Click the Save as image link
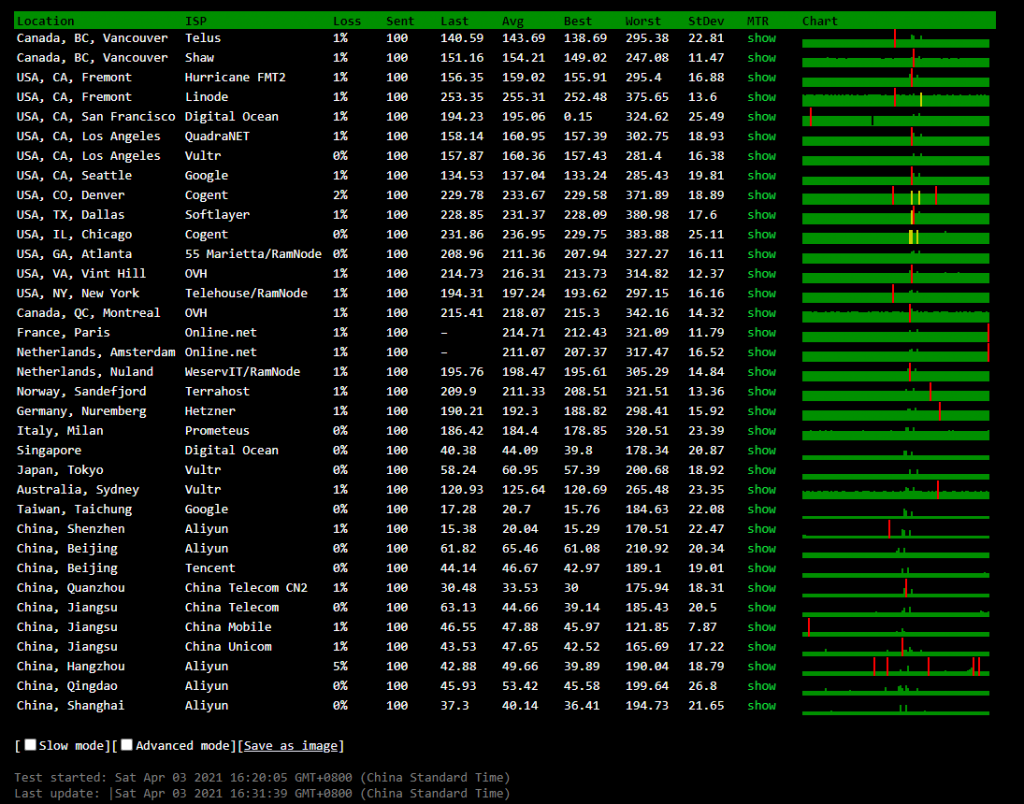The height and width of the screenshot is (804, 1024). click(x=290, y=746)
